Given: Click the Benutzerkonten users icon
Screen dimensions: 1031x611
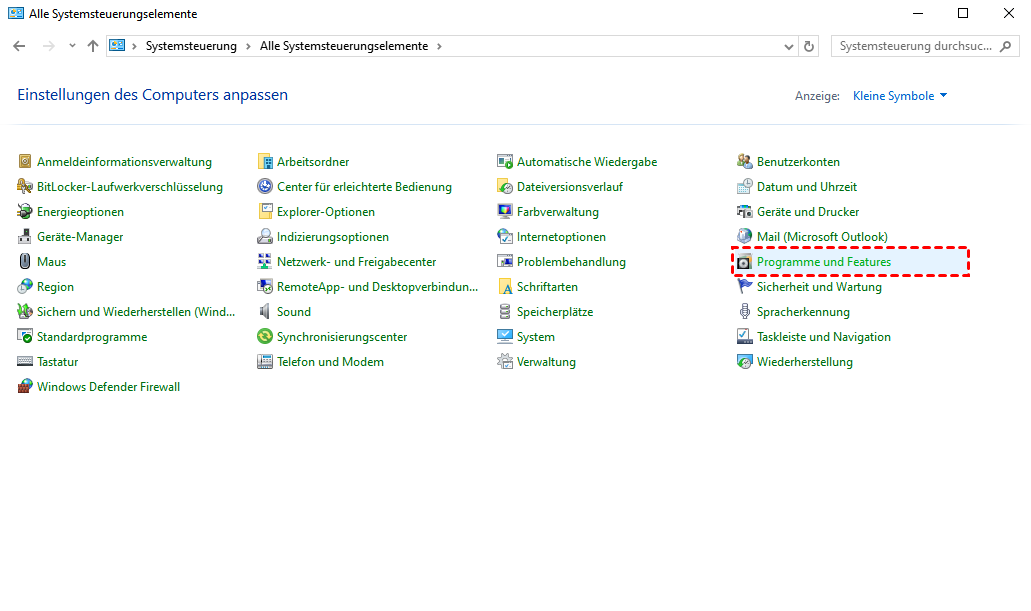Looking at the screenshot, I should [x=745, y=162].
